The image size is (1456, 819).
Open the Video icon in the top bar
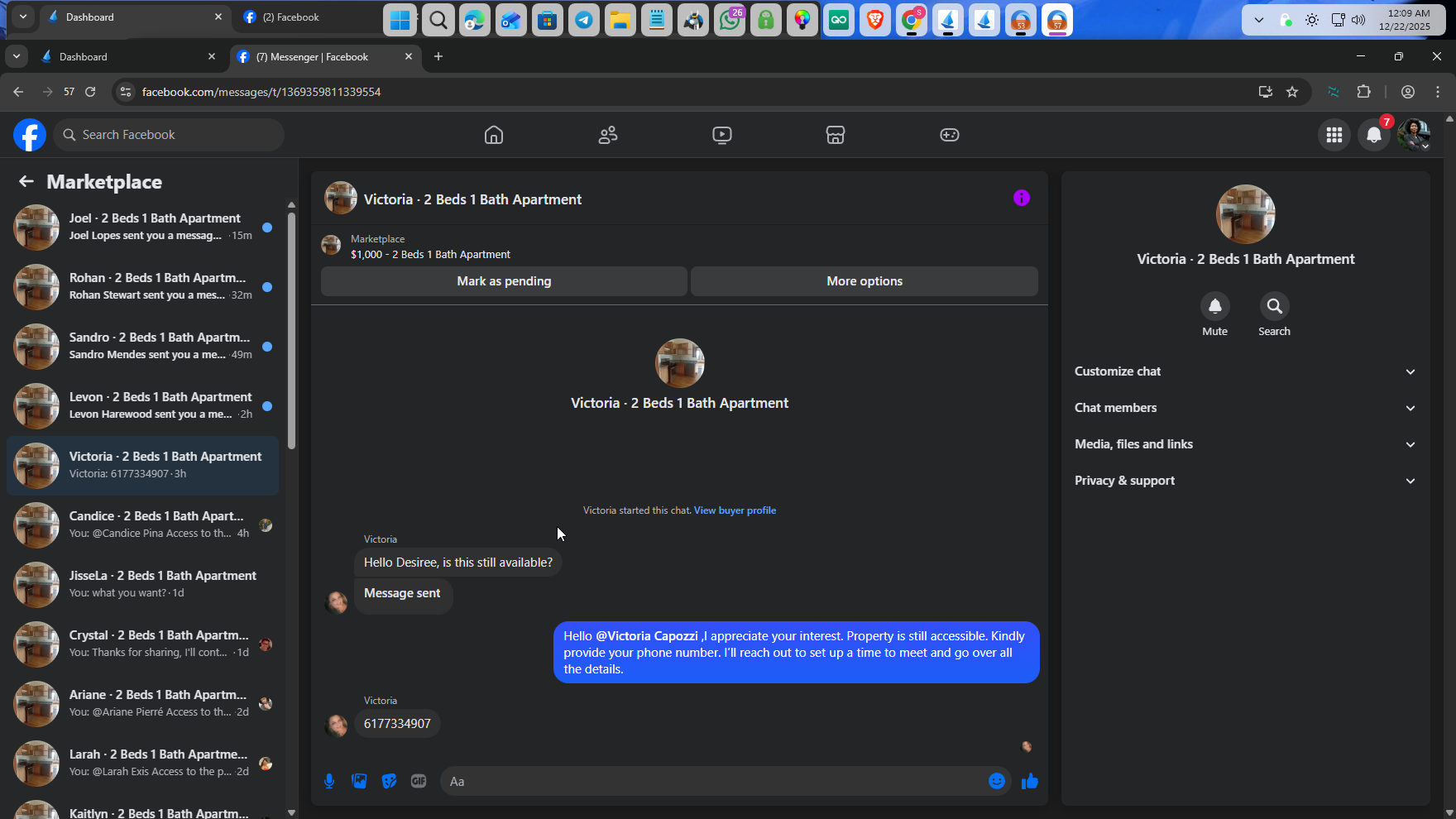click(722, 135)
